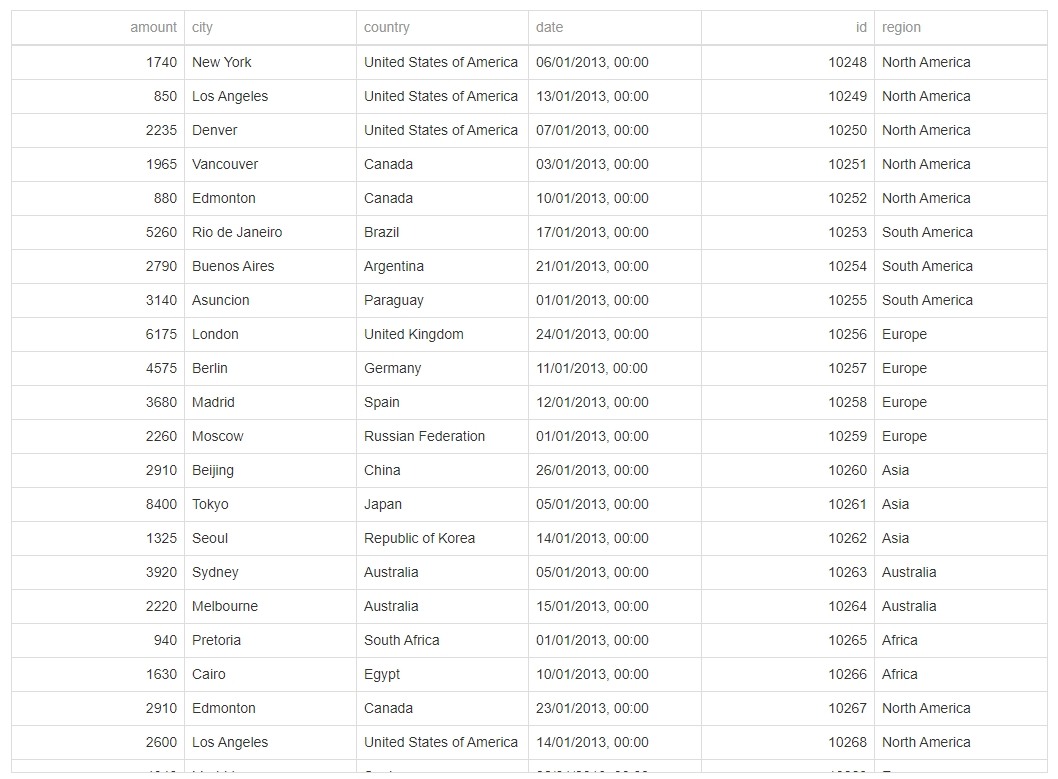The width and height of the screenshot is (1058, 779).
Task: Click the amount cell showing 8400
Action: pyautogui.click(x=161, y=504)
